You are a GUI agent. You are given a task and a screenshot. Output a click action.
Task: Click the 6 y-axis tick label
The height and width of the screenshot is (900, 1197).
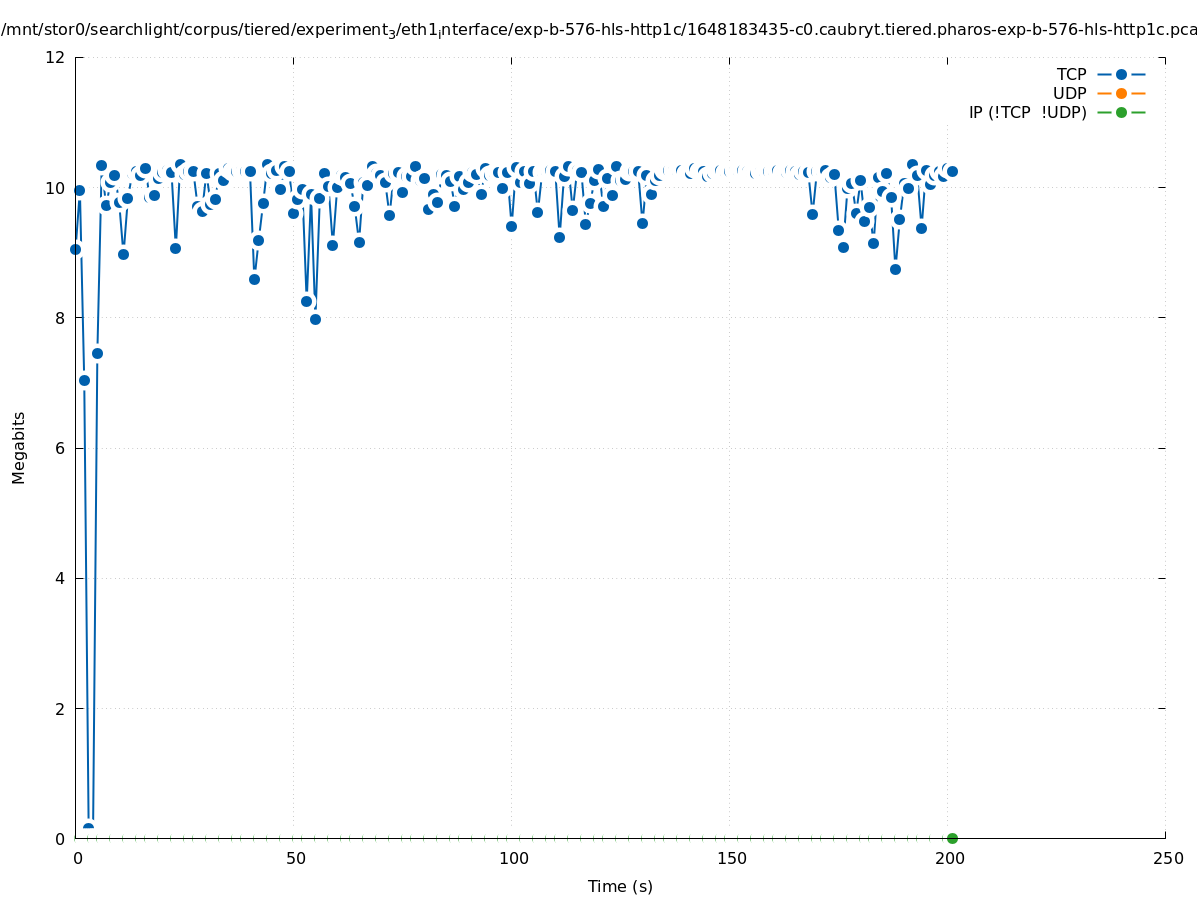[60, 448]
